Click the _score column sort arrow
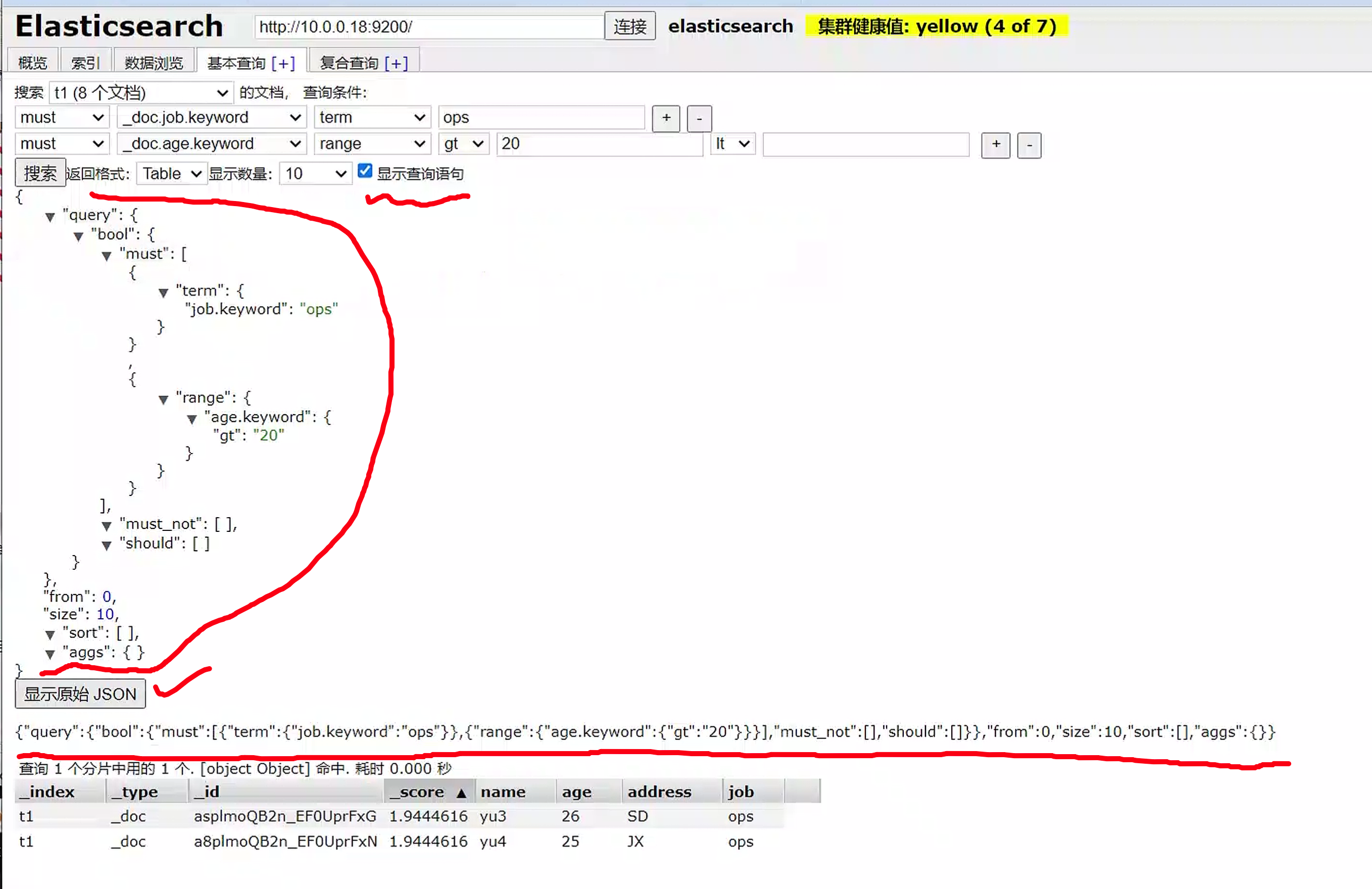 (x=461, y=793)
